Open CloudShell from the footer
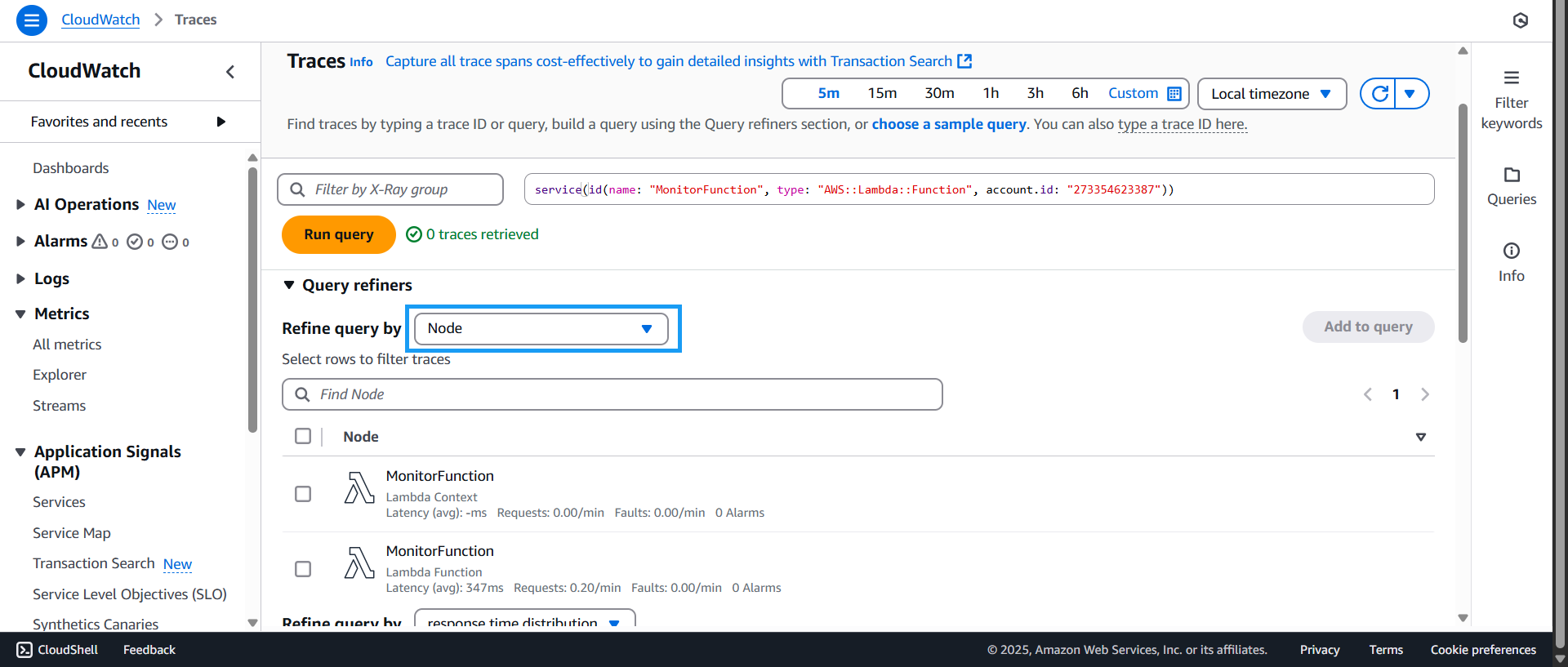This screenshot has height=667, width=1568. coord(57,650)
